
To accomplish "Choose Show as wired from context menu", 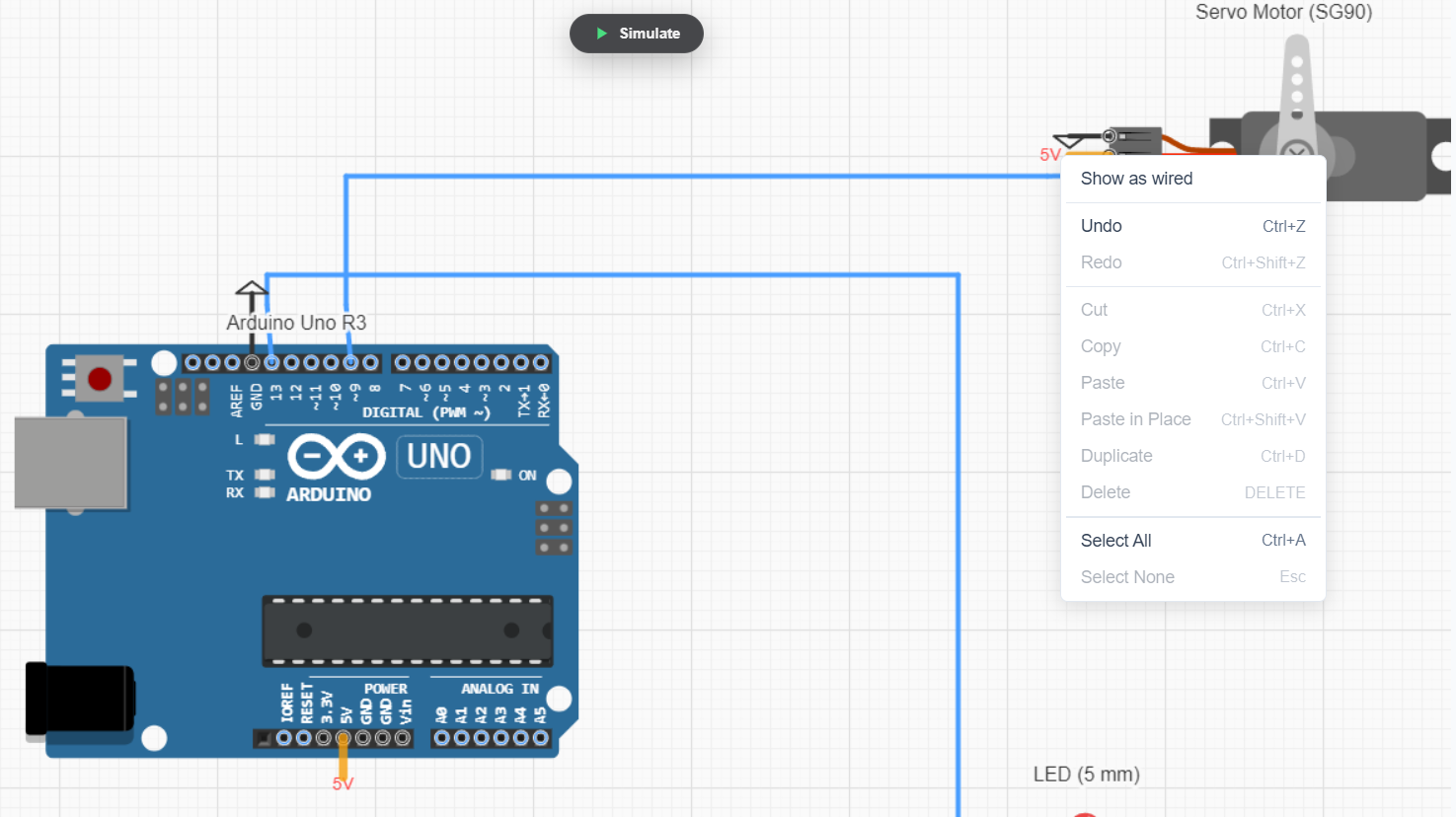I will pos(1192,179).
